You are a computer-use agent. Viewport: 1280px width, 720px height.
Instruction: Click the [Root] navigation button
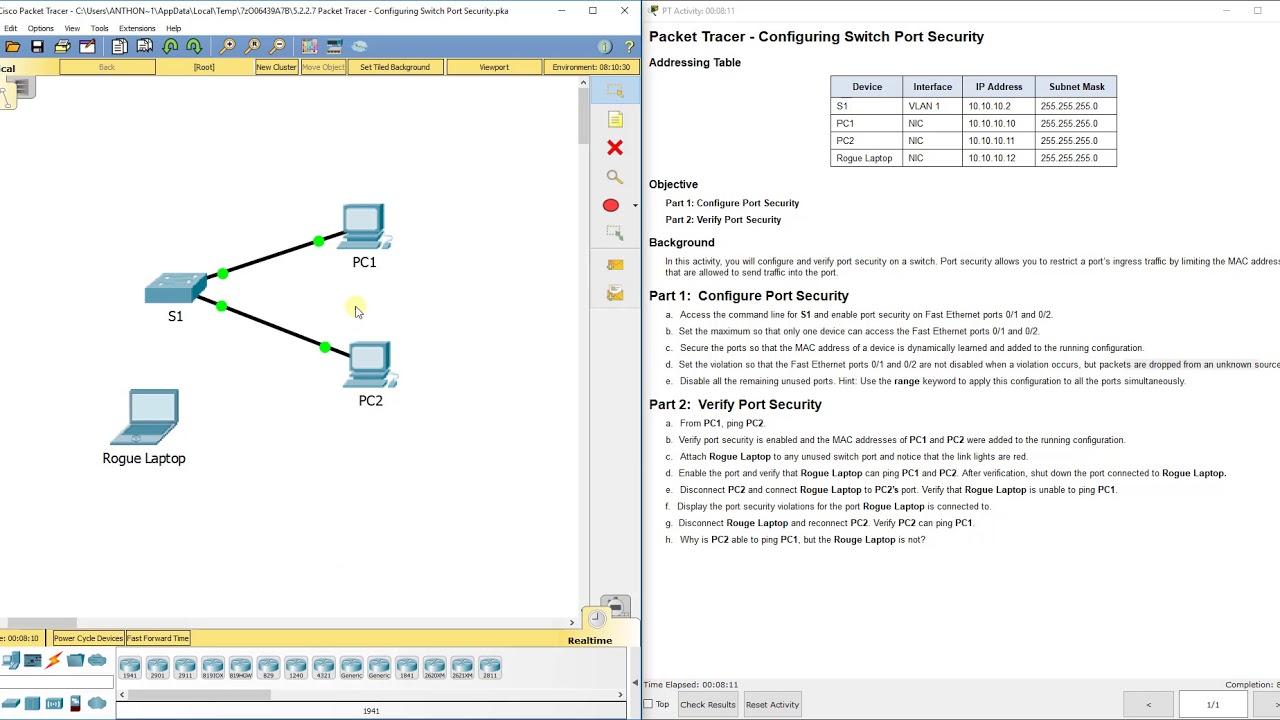tap(204, 67)
